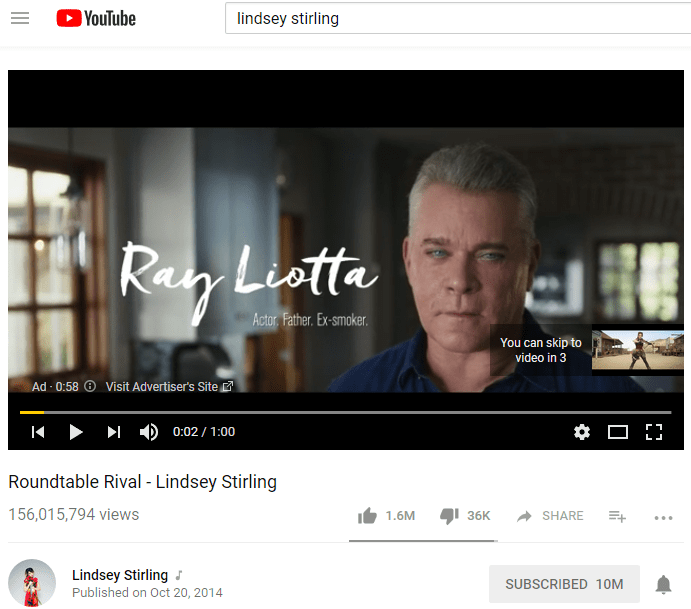Mute the video volume
This screenshot has width=691, height=609.
(149, 432)
